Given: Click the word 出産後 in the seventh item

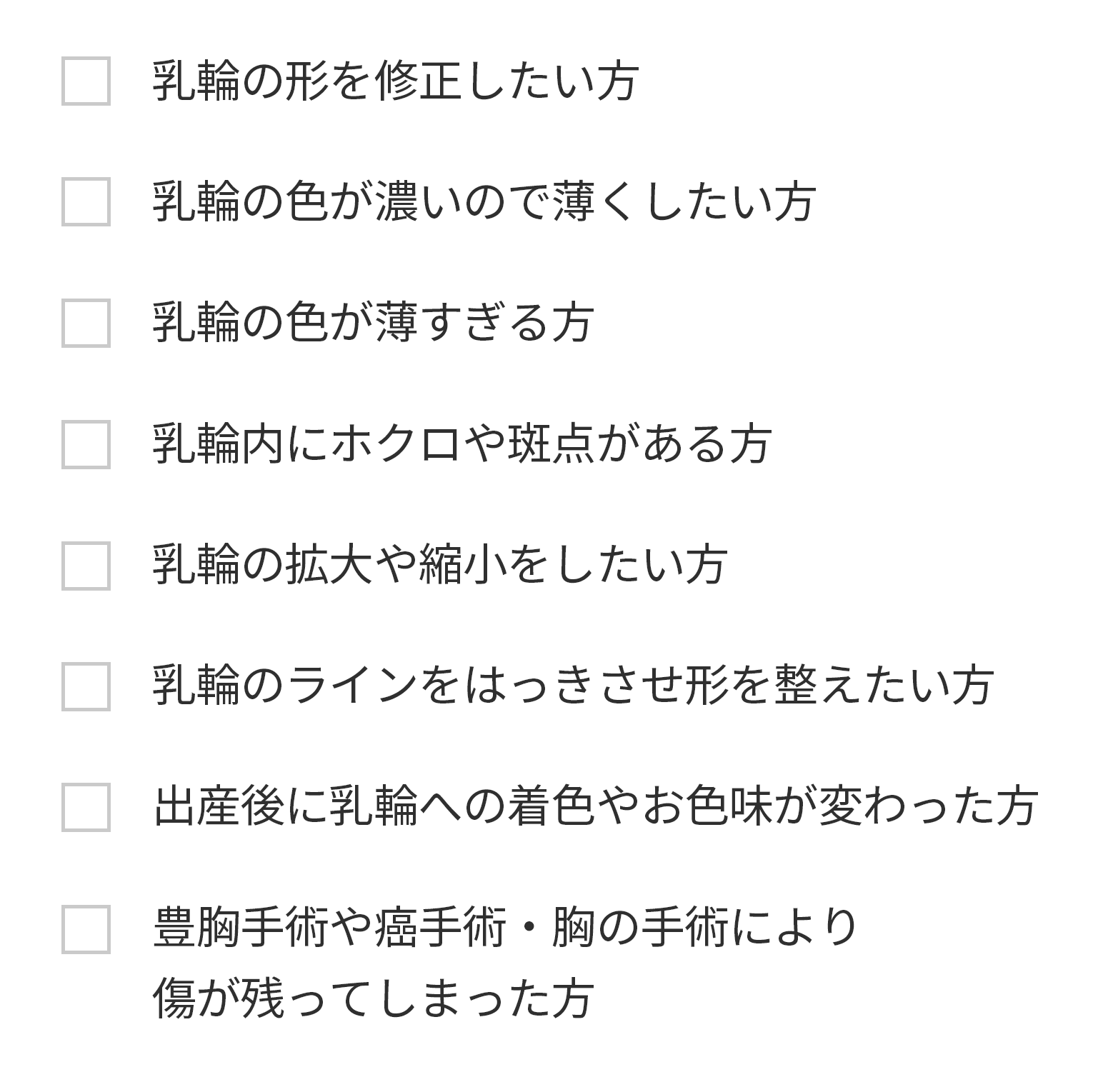Looking at the screenshot, I should coord(219,807).
